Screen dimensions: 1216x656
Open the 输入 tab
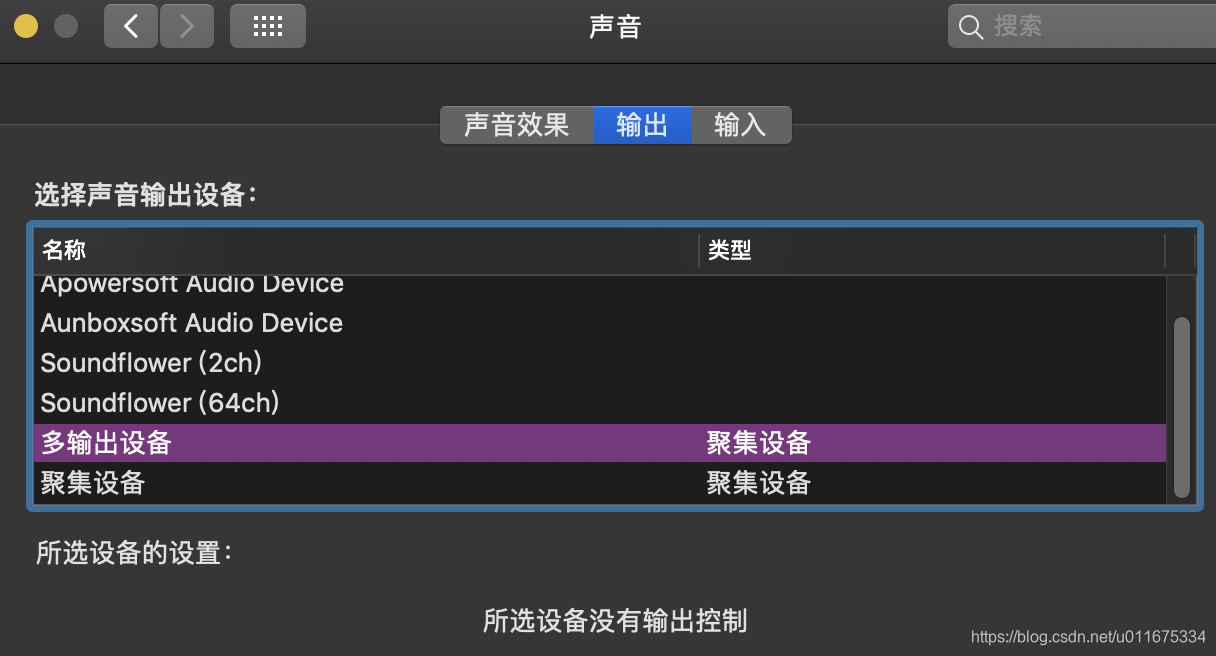click(740, 125)
